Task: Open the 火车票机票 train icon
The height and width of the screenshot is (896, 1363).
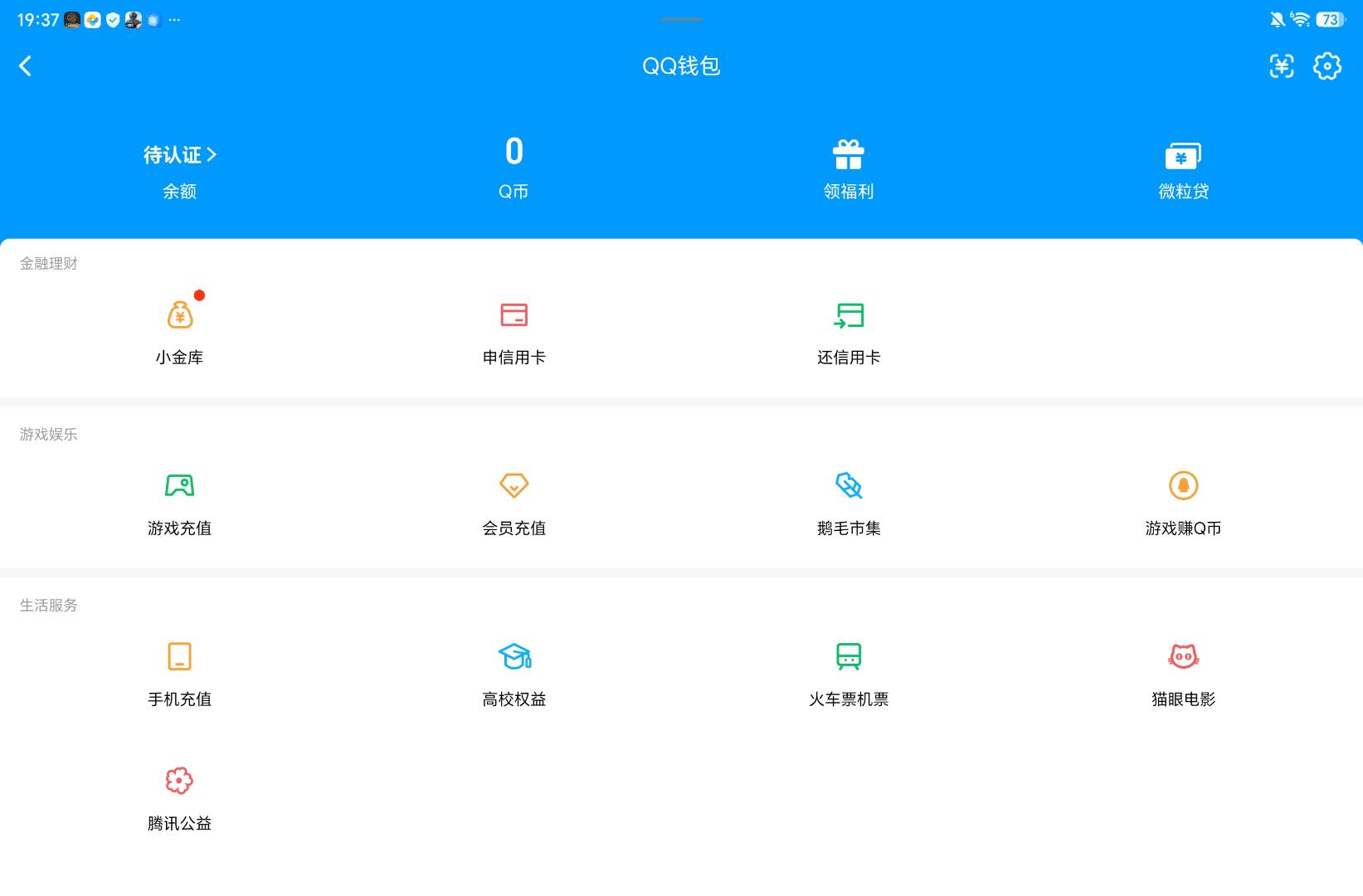Action: pos(849,656)
